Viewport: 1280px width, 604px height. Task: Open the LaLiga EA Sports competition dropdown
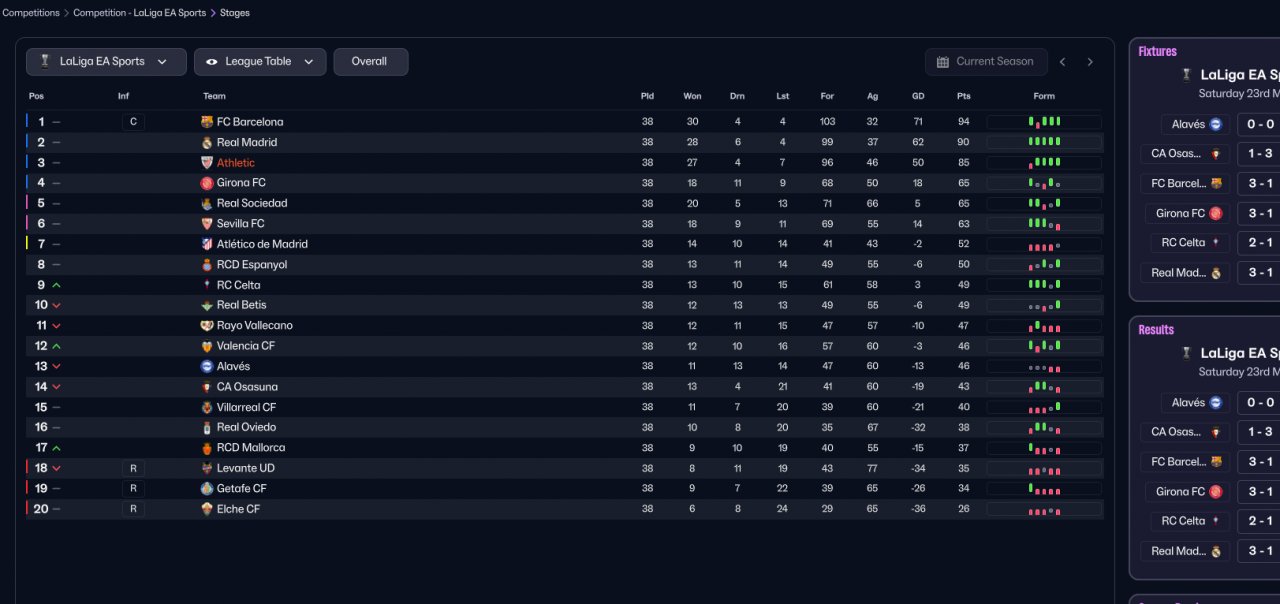[106, 62]
